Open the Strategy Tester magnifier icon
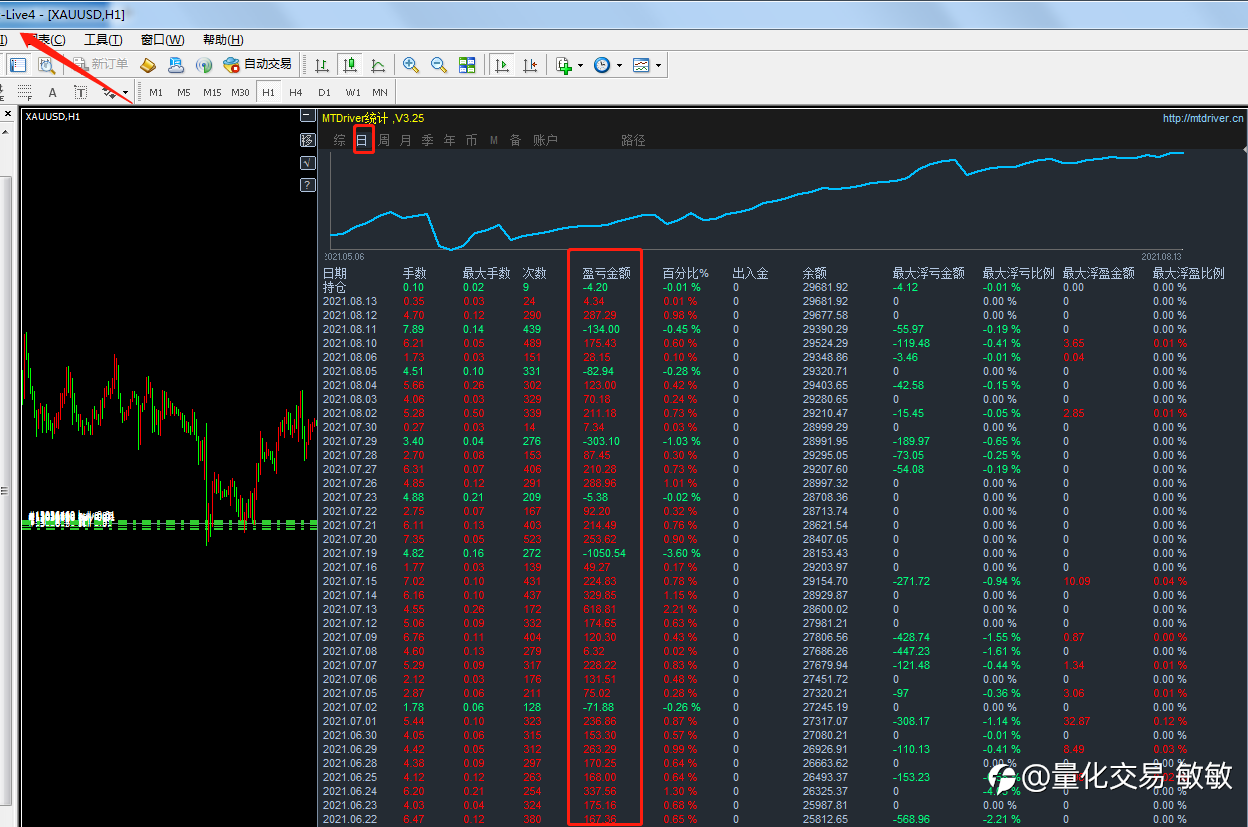The width and height of the screenshot is (1248, 827). 46,65
